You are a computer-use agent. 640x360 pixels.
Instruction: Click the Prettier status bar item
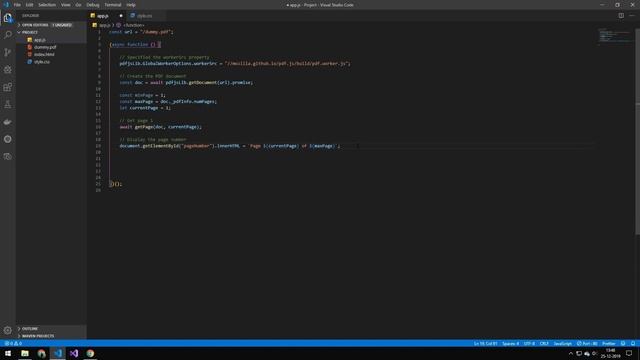coord(609,343)
